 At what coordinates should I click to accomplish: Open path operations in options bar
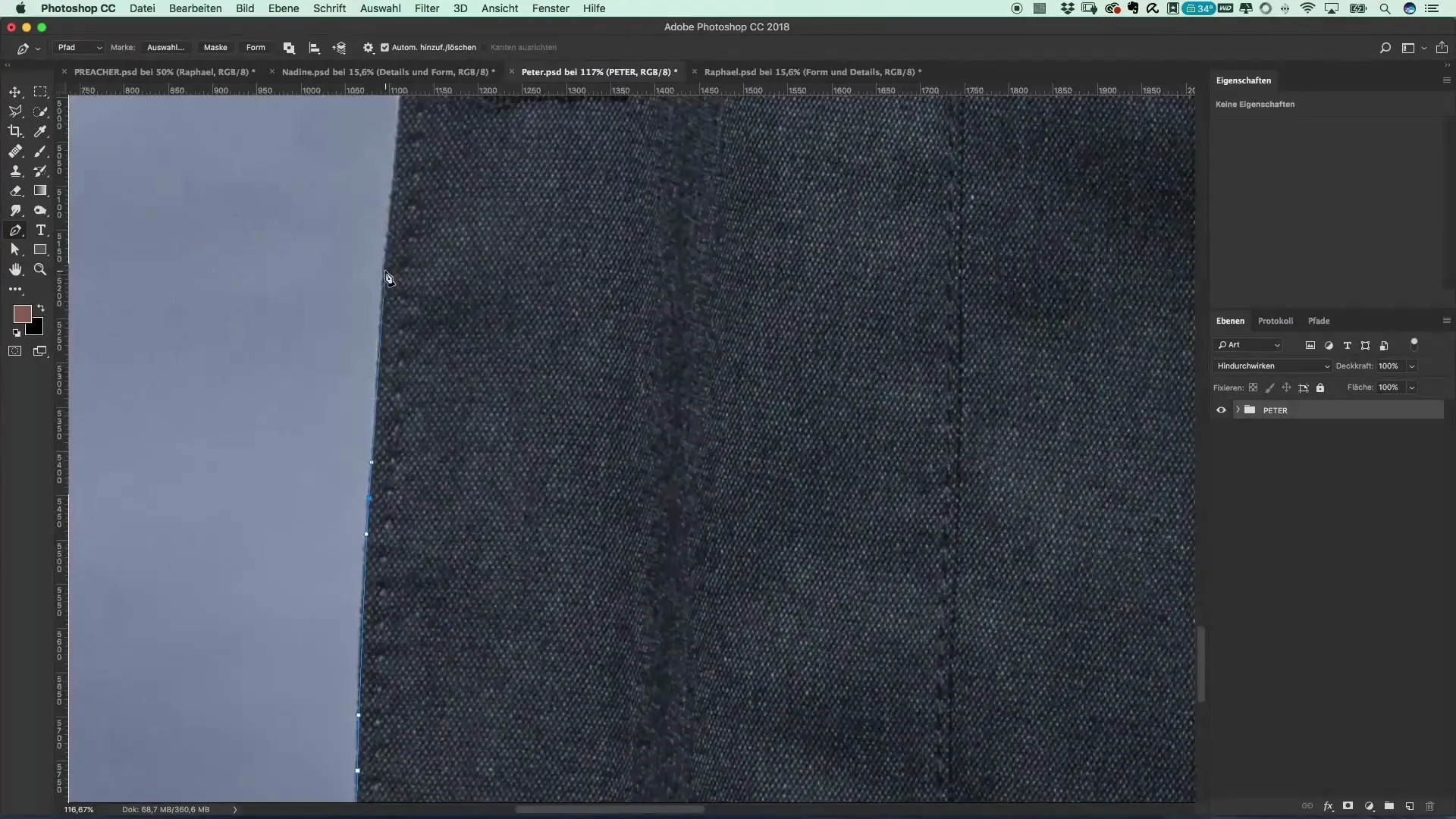tap(289, 48)
